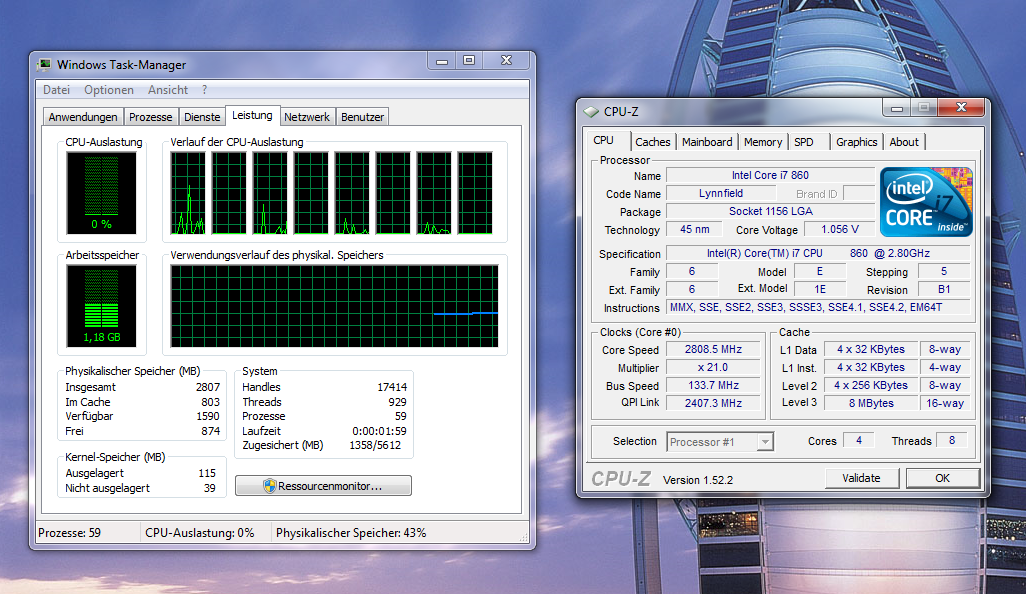Click status bar 'Physikalischer Speicher: 43%'
The width and height of the screenshot is (1026, 594).
(x=351, y=533)
